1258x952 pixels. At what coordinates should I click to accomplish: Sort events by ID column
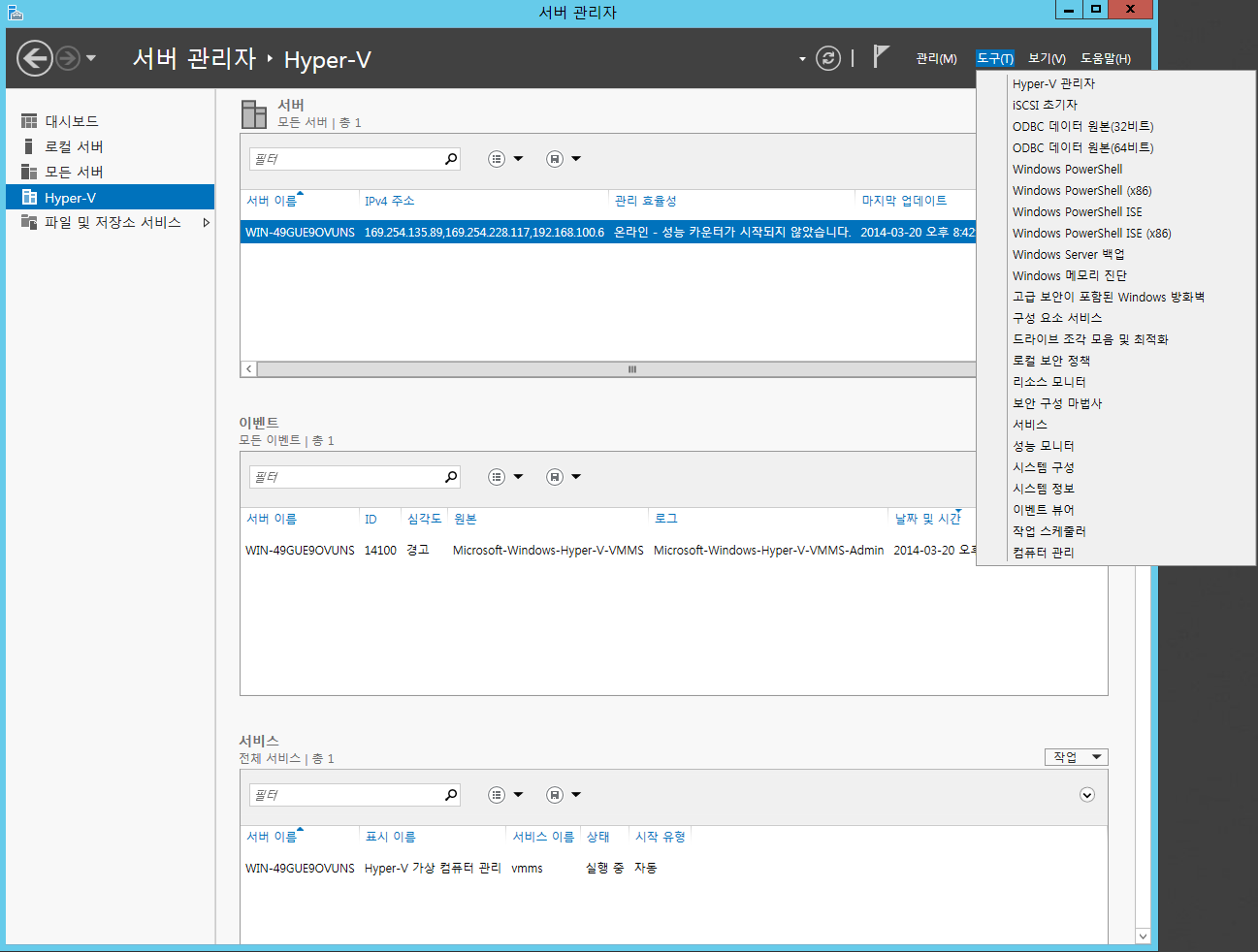click(x=371, y=520)
